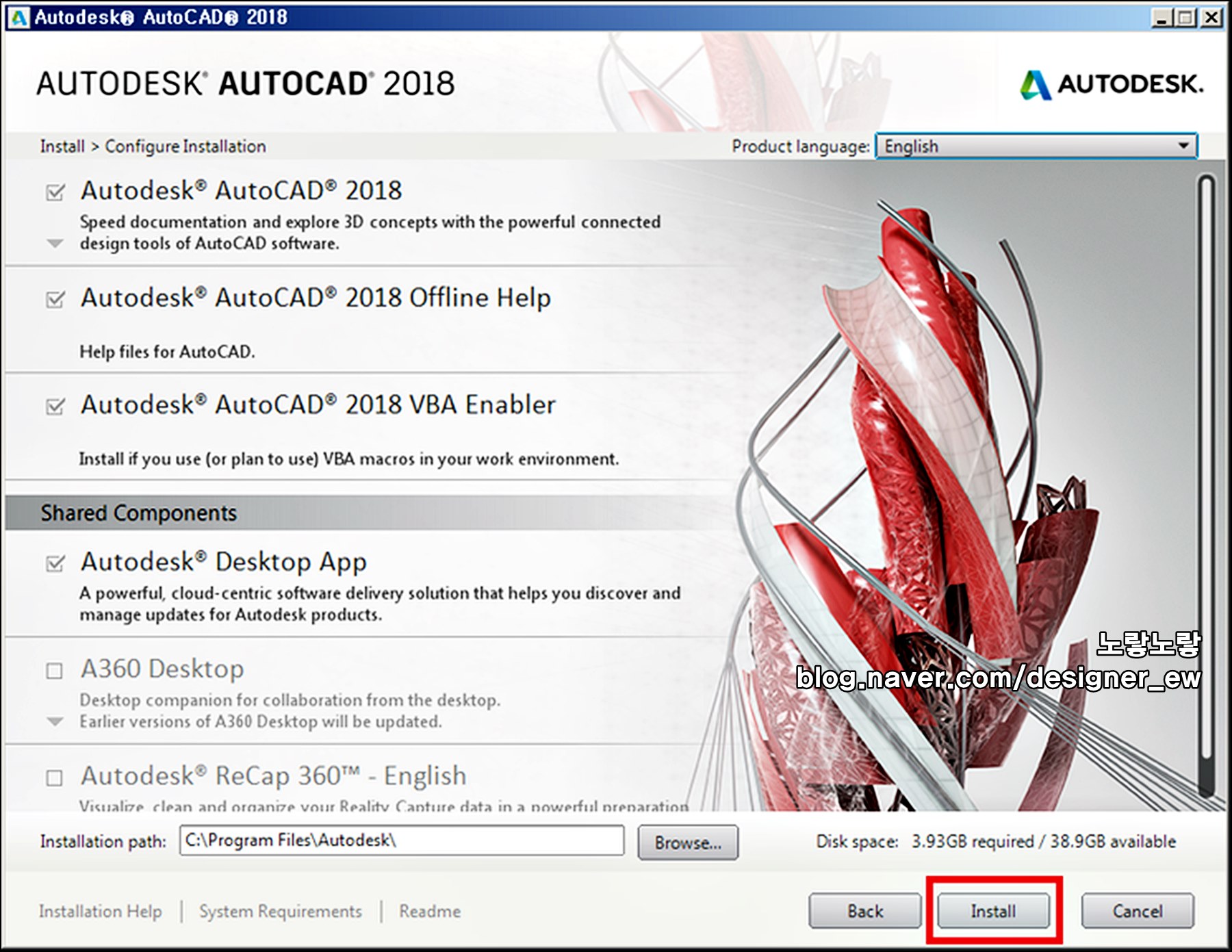Click the Cancel button
This screenshot has height=952, width=1232.
(x=1138, y=911)
